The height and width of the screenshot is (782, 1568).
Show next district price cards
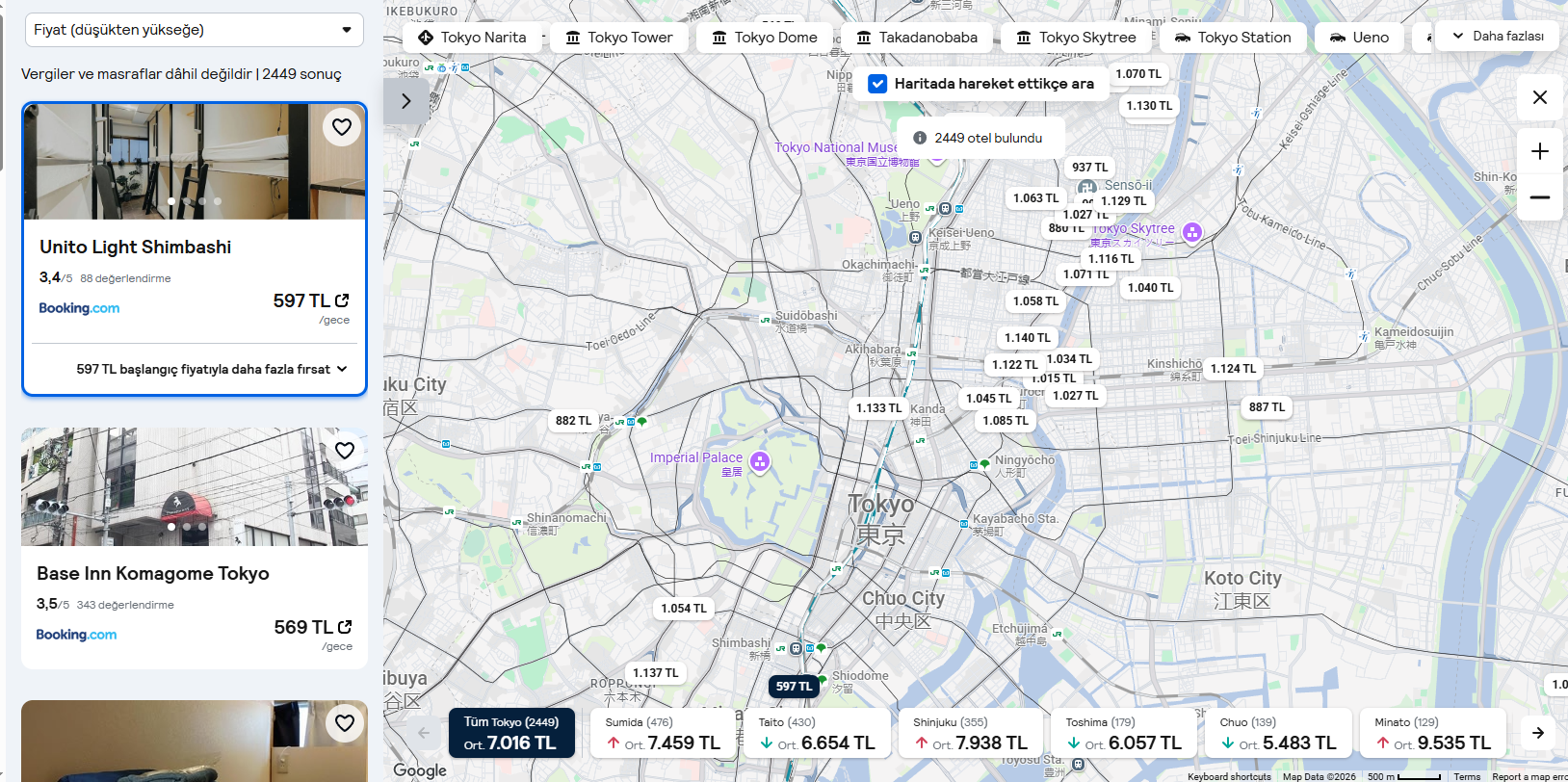(x=1538, y=733)
